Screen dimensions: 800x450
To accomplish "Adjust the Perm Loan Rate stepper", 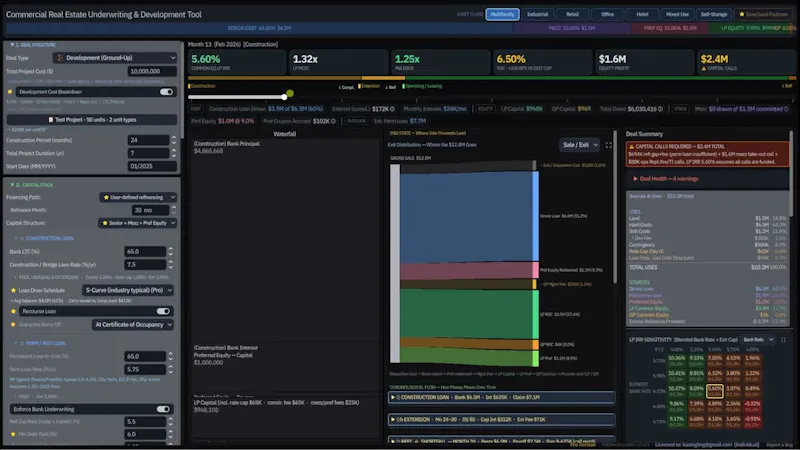I will [x=170, y=369].
